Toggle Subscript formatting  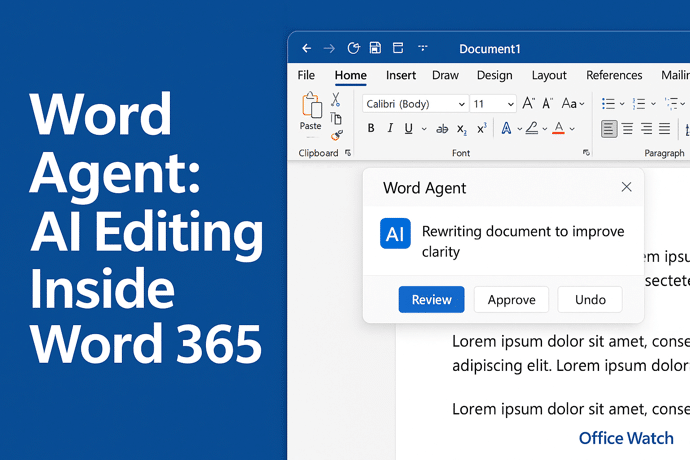[462, 129]
